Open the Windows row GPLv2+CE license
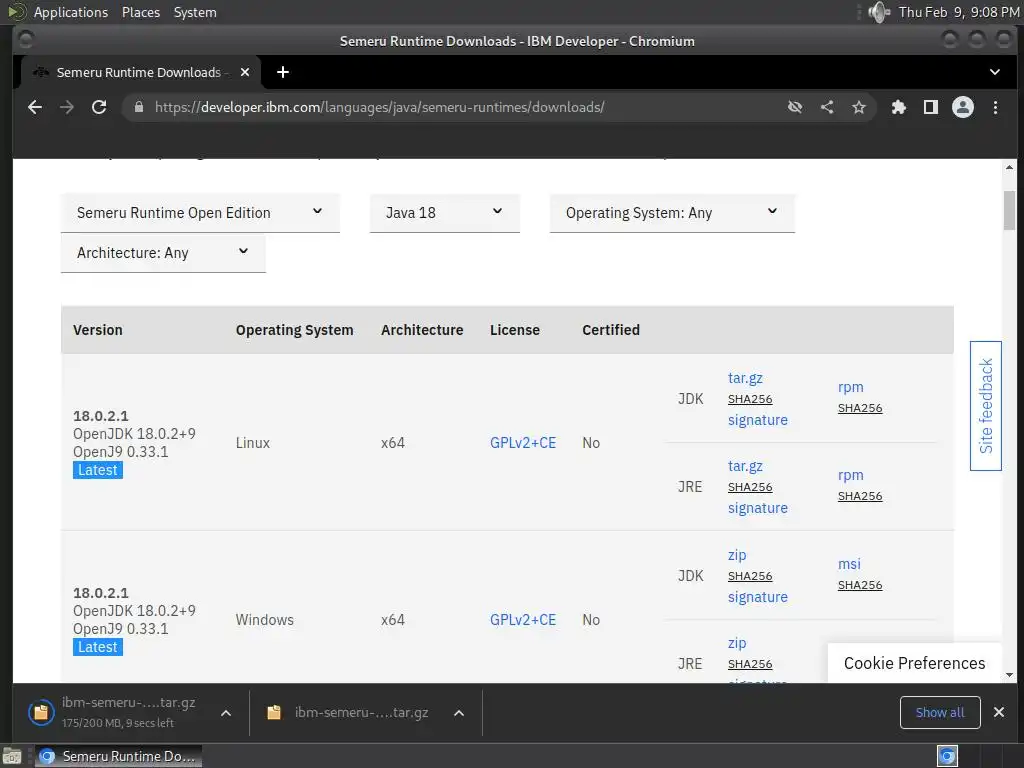 (522, 620)
